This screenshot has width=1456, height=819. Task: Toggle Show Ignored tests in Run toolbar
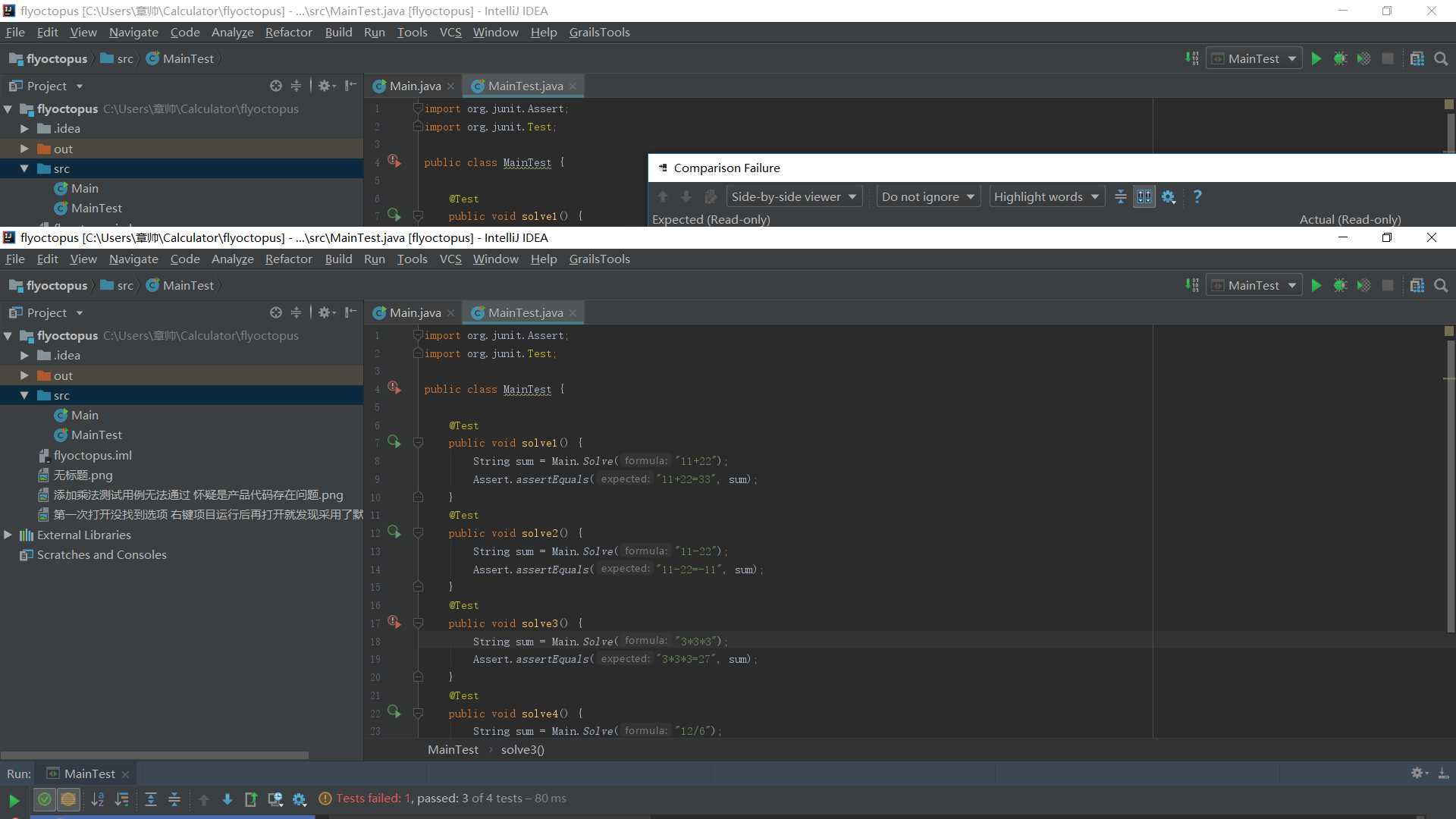(x=68, y=799)
